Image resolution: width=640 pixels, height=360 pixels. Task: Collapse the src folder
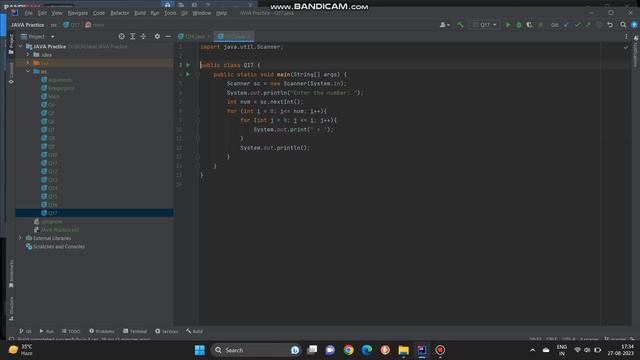click(x=28, y=71)
